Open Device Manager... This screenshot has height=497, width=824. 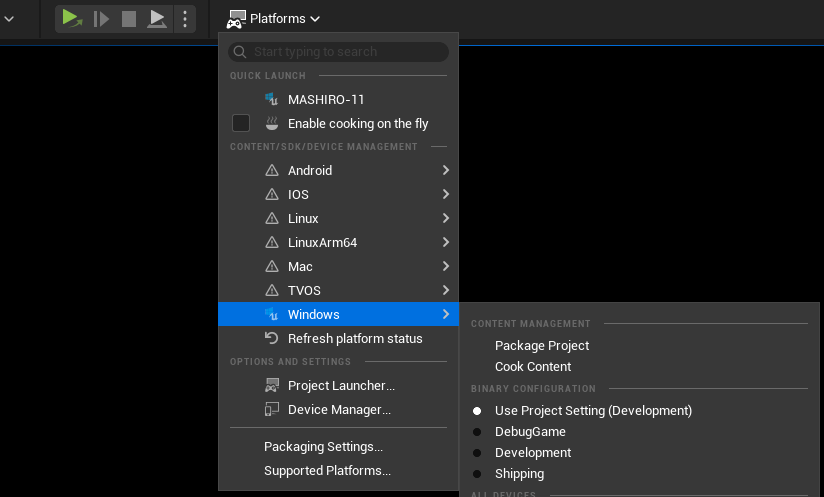point(338,410)
